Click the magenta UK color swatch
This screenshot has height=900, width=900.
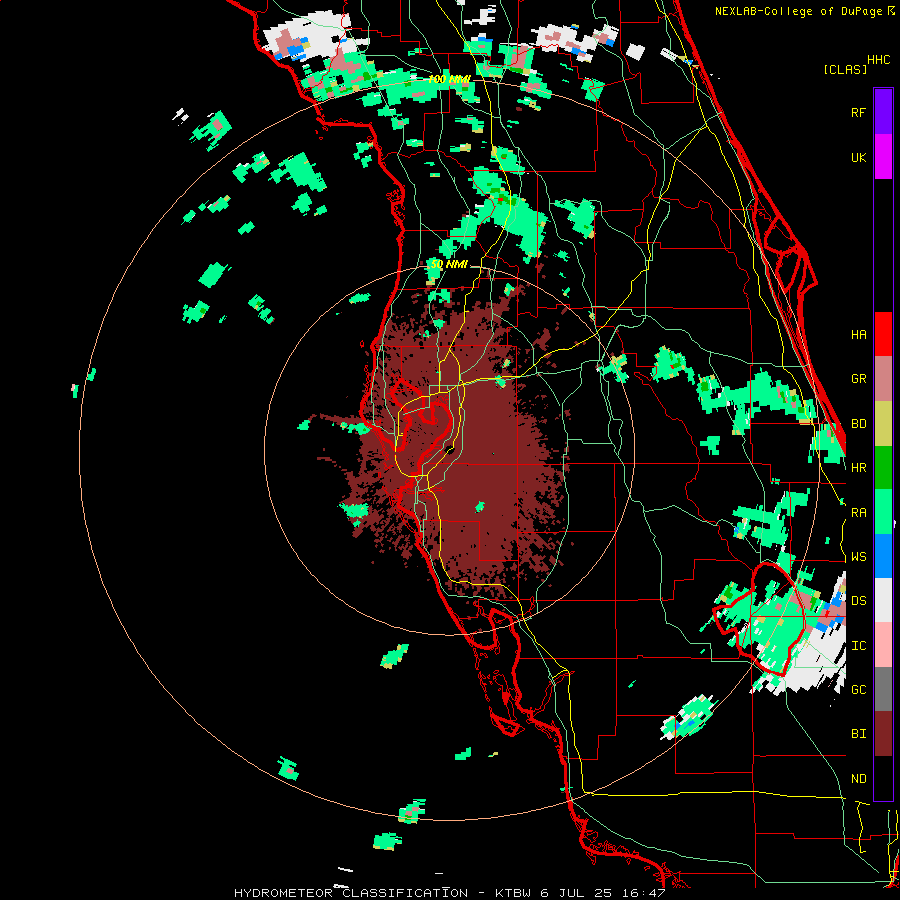click(x=883, y=157)
